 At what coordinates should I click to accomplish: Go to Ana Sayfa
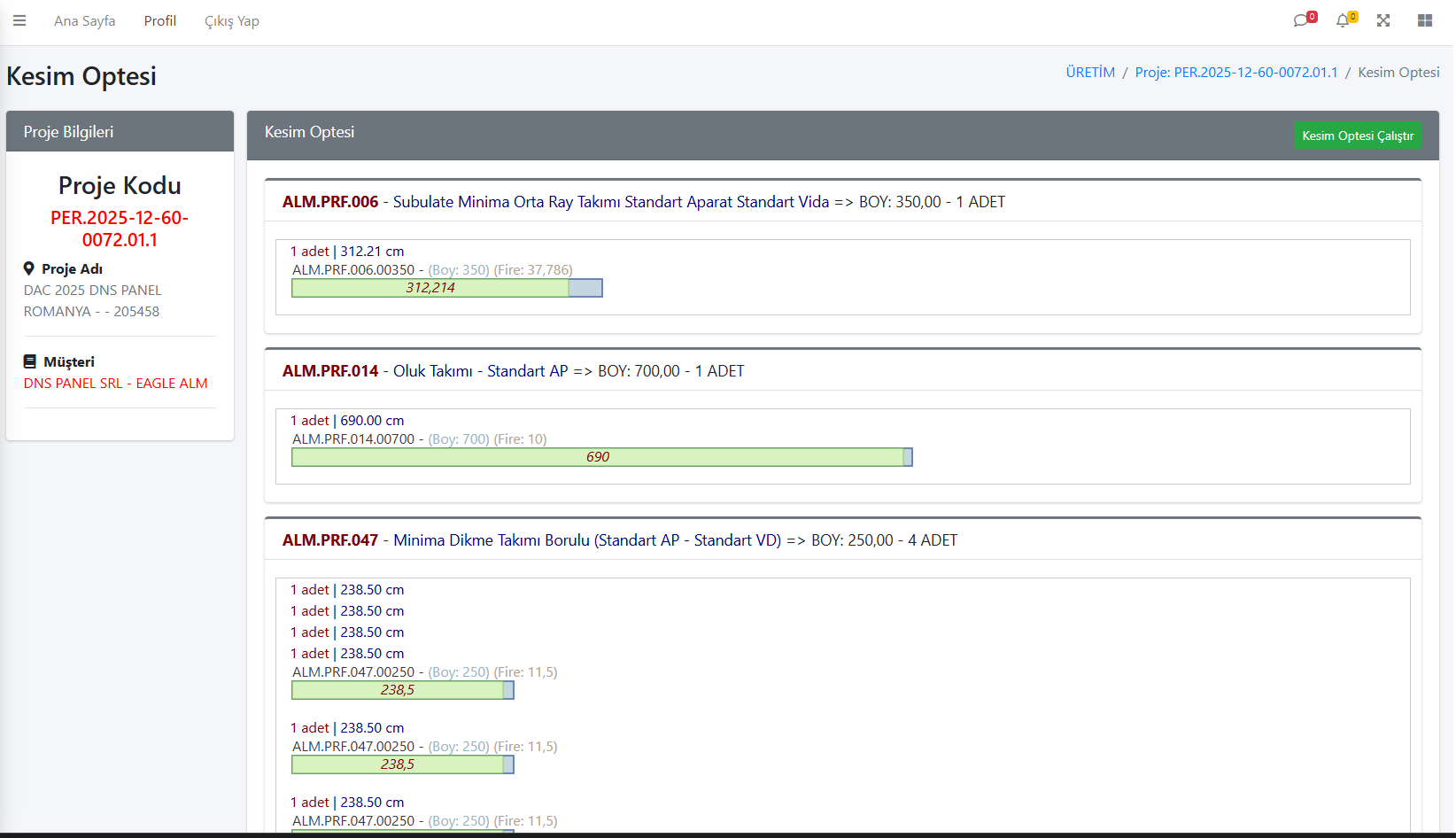tap(84, 21)
